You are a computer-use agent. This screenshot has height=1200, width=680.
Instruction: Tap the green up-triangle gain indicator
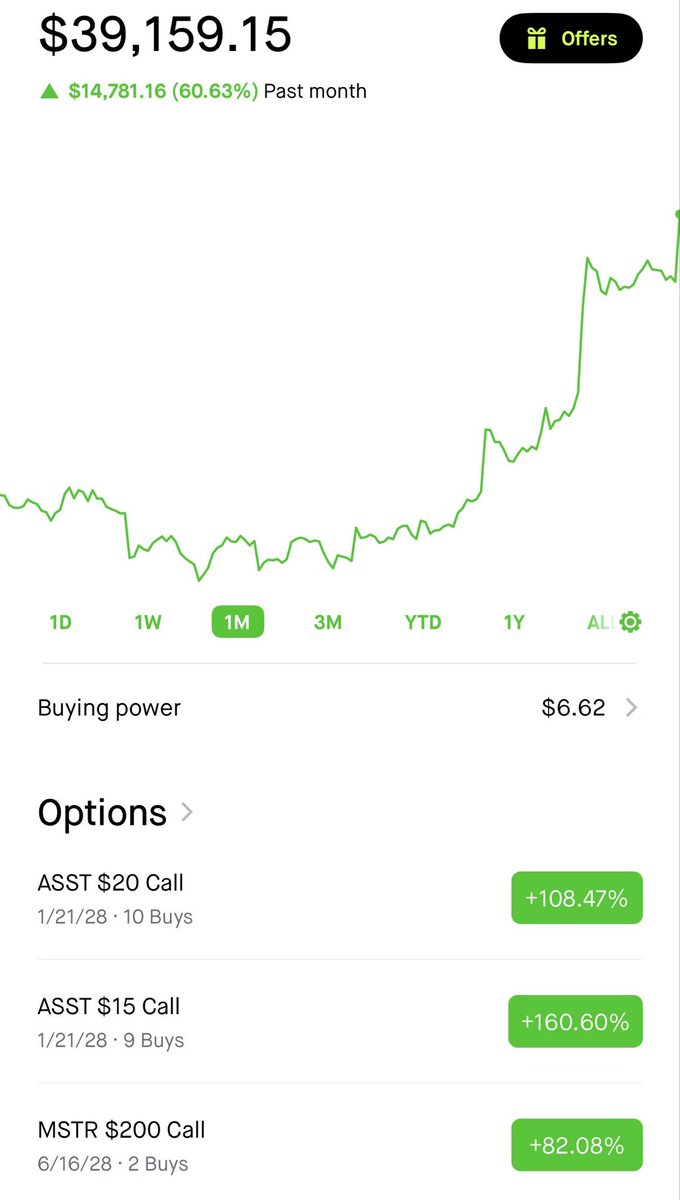tap(48, 92)
